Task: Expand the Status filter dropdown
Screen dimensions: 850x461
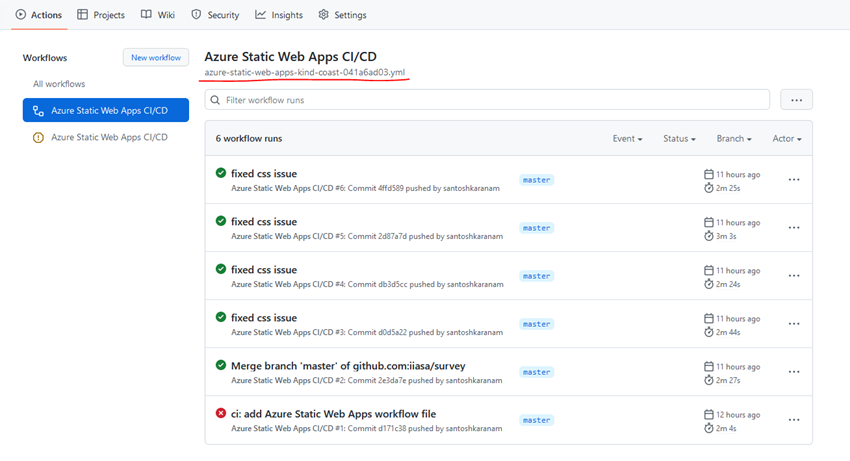Action: (679, 138)
